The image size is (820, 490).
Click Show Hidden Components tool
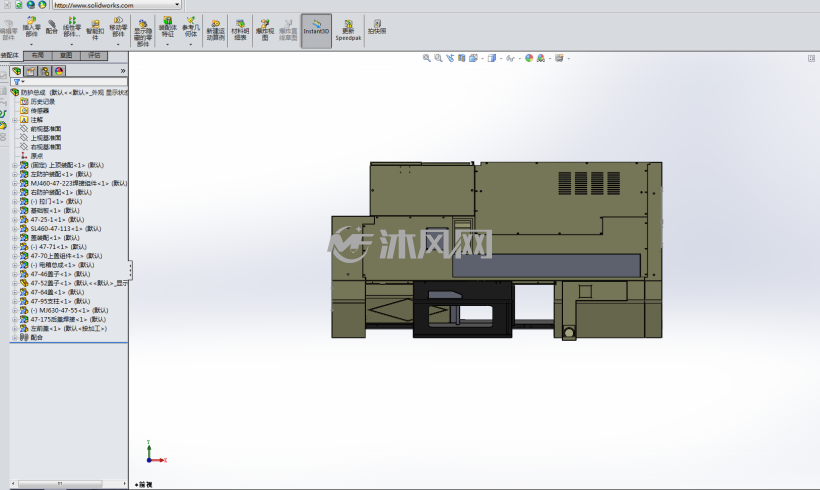tap(143, 33)
